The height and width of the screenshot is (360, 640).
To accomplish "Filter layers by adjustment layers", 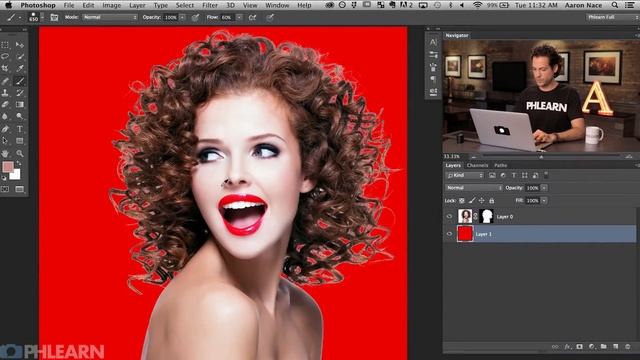I will (503, 176).
